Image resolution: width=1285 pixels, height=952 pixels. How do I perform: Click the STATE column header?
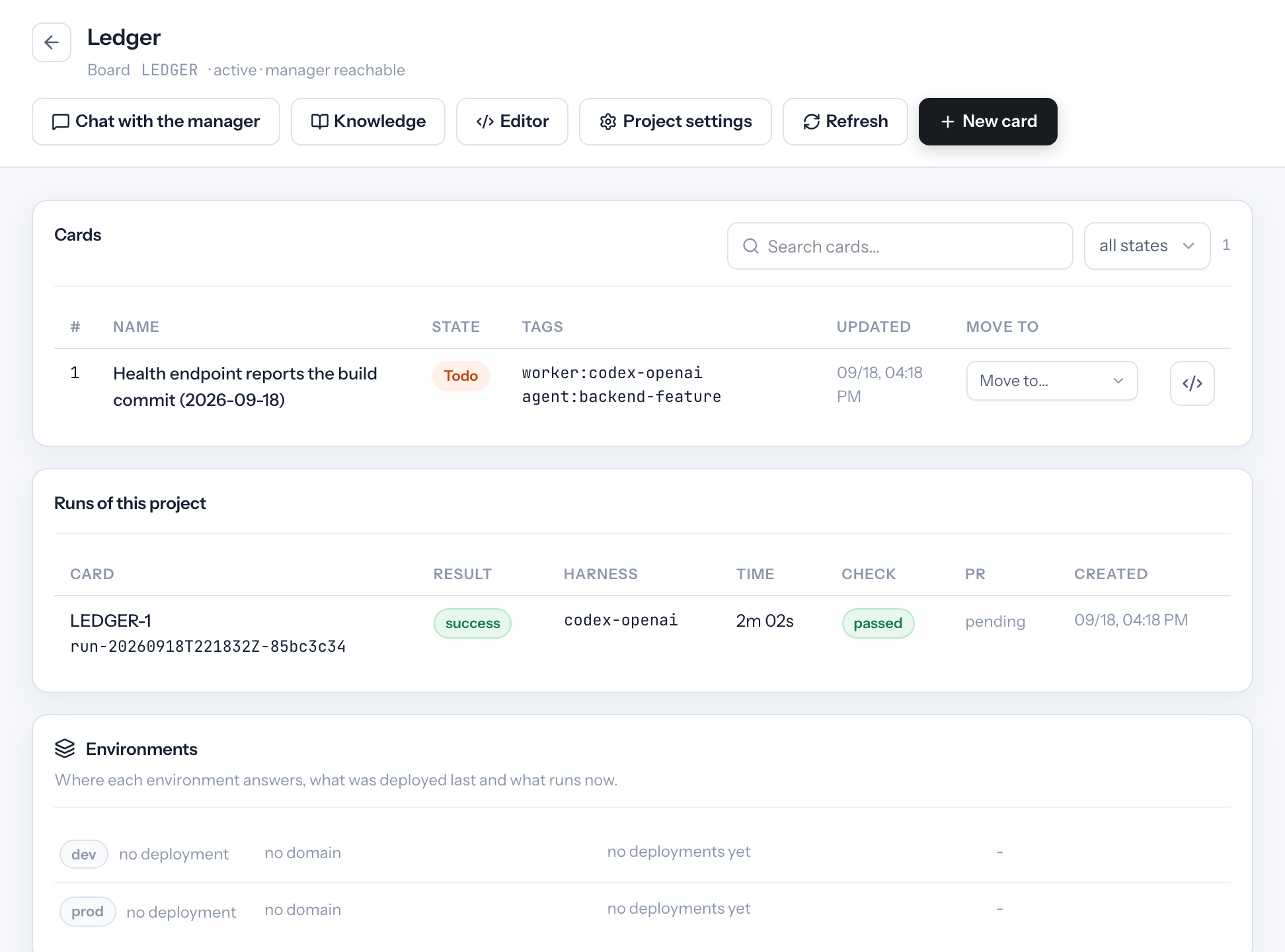coord(456,327)
